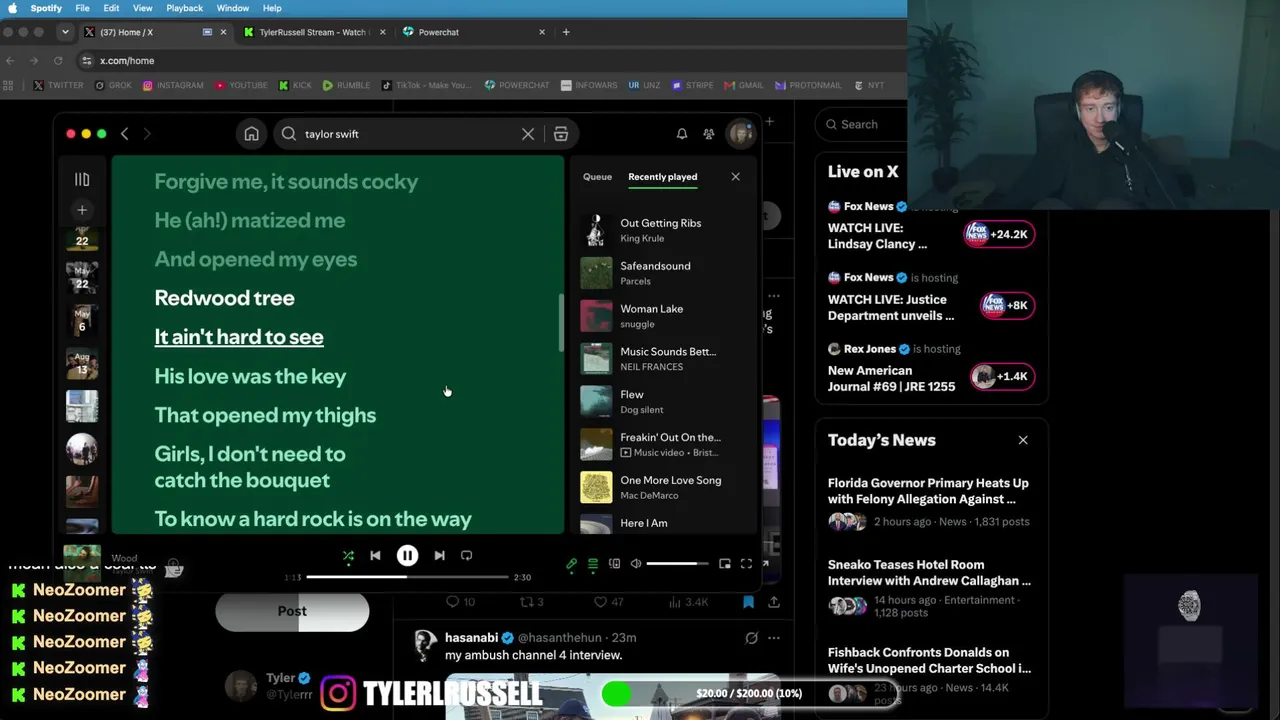
Task: Open Spotify Home via the house icon
Action: tap(252, 134)
